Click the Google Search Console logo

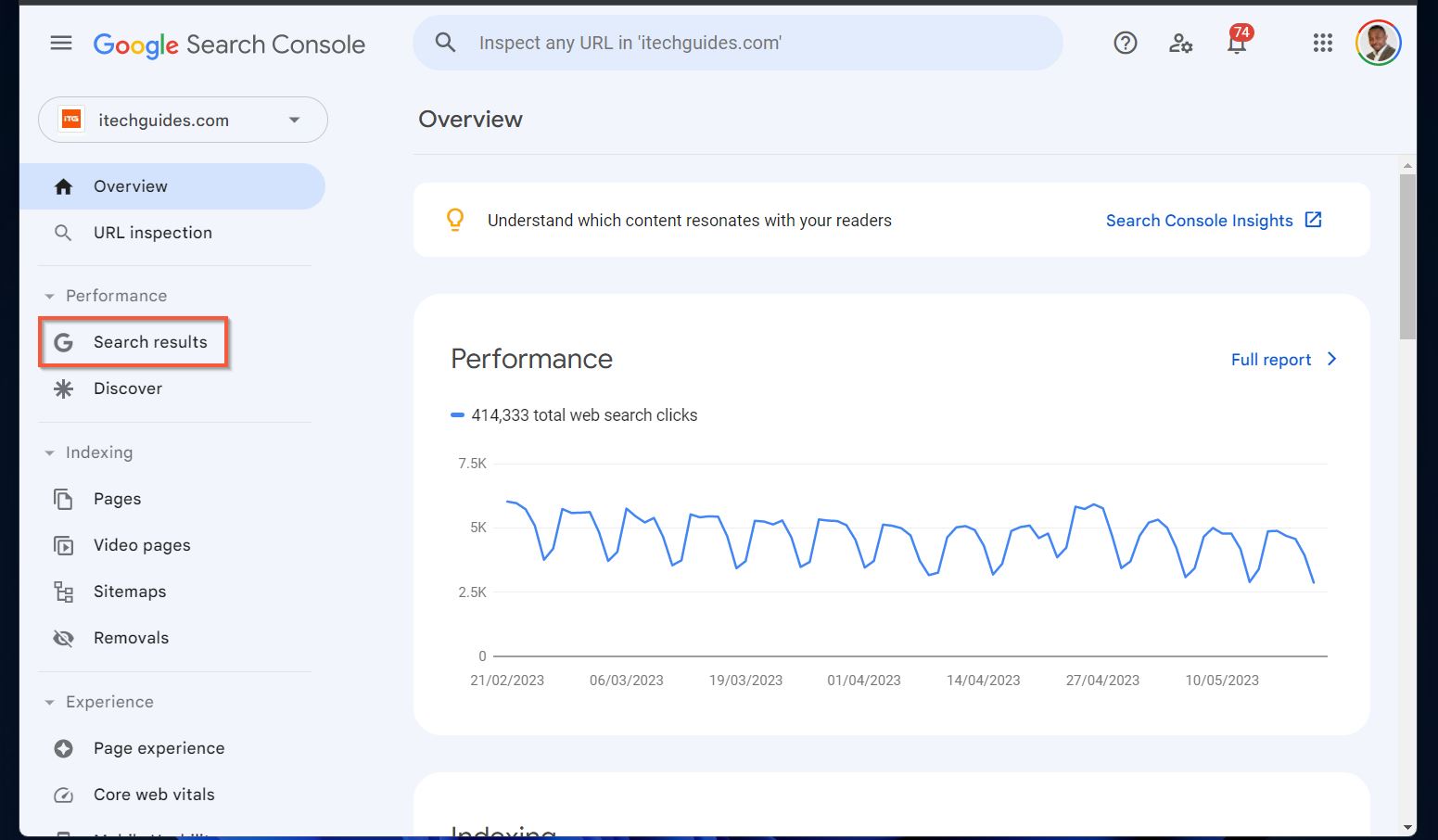tap(229, 45)
